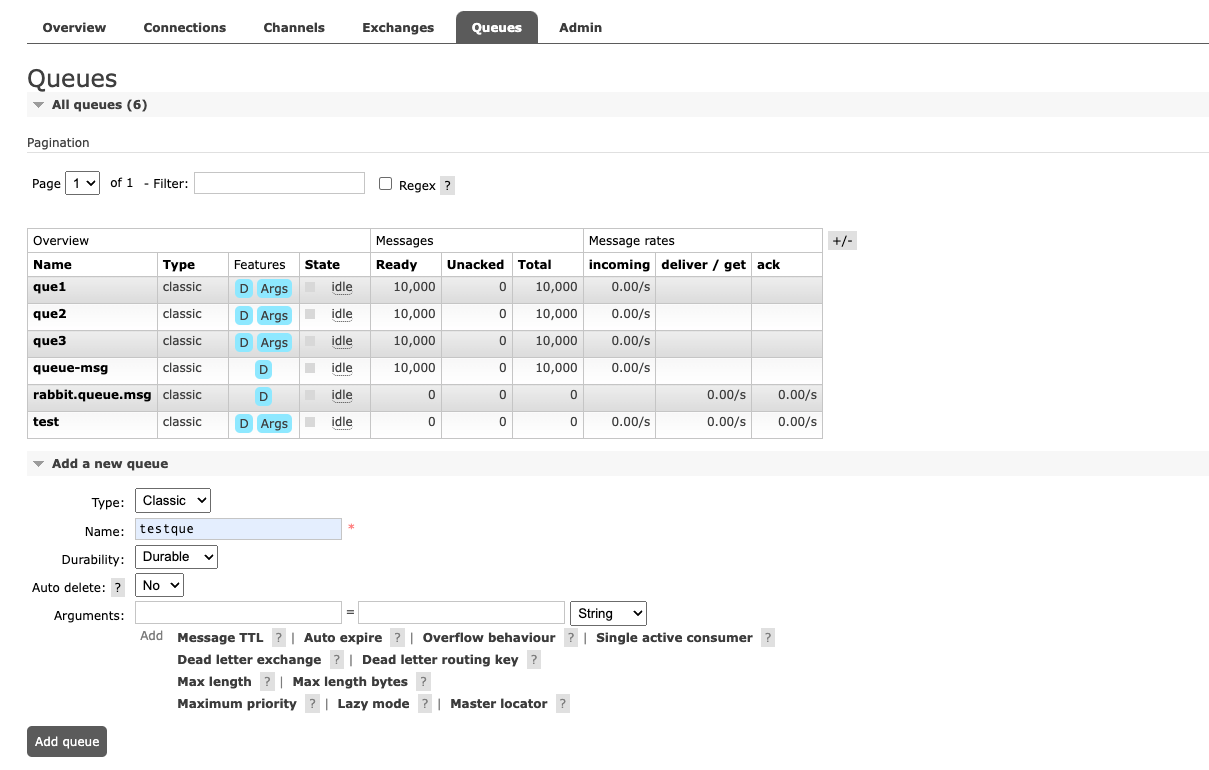Image resolution: width=1209 pixels, height=770 pixels.
Task: Click help icon next to Lazy mode
Action: coord(425,704)
